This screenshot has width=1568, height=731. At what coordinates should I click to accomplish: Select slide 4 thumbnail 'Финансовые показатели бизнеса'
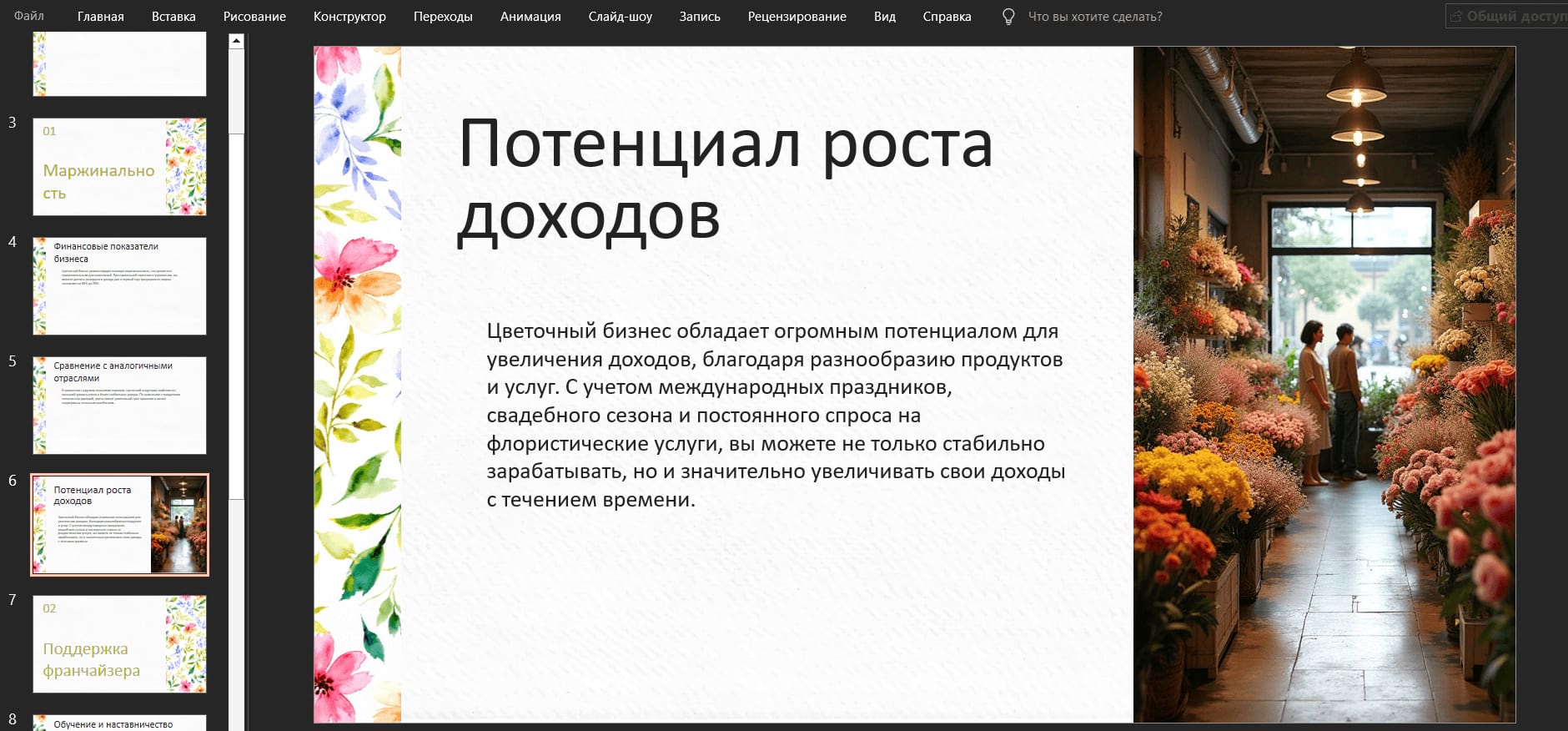119,286
